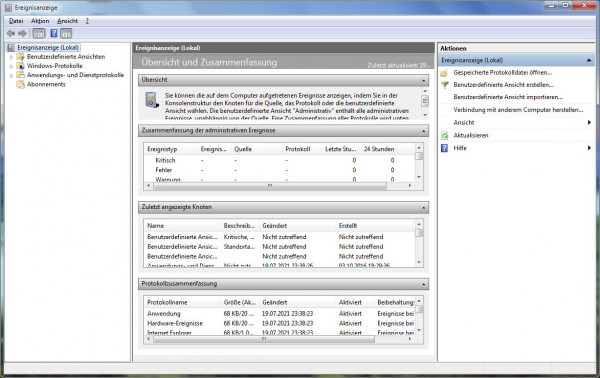Click Benutzerdefinierte Ansicht erstellen action
600x378 pixels.
[x=503, y=85]
